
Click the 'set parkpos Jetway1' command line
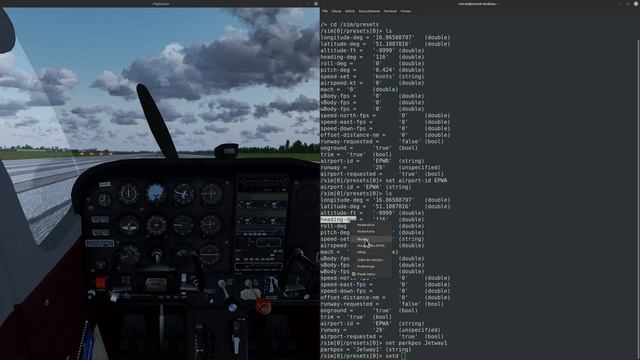click(x=384, y=343)
